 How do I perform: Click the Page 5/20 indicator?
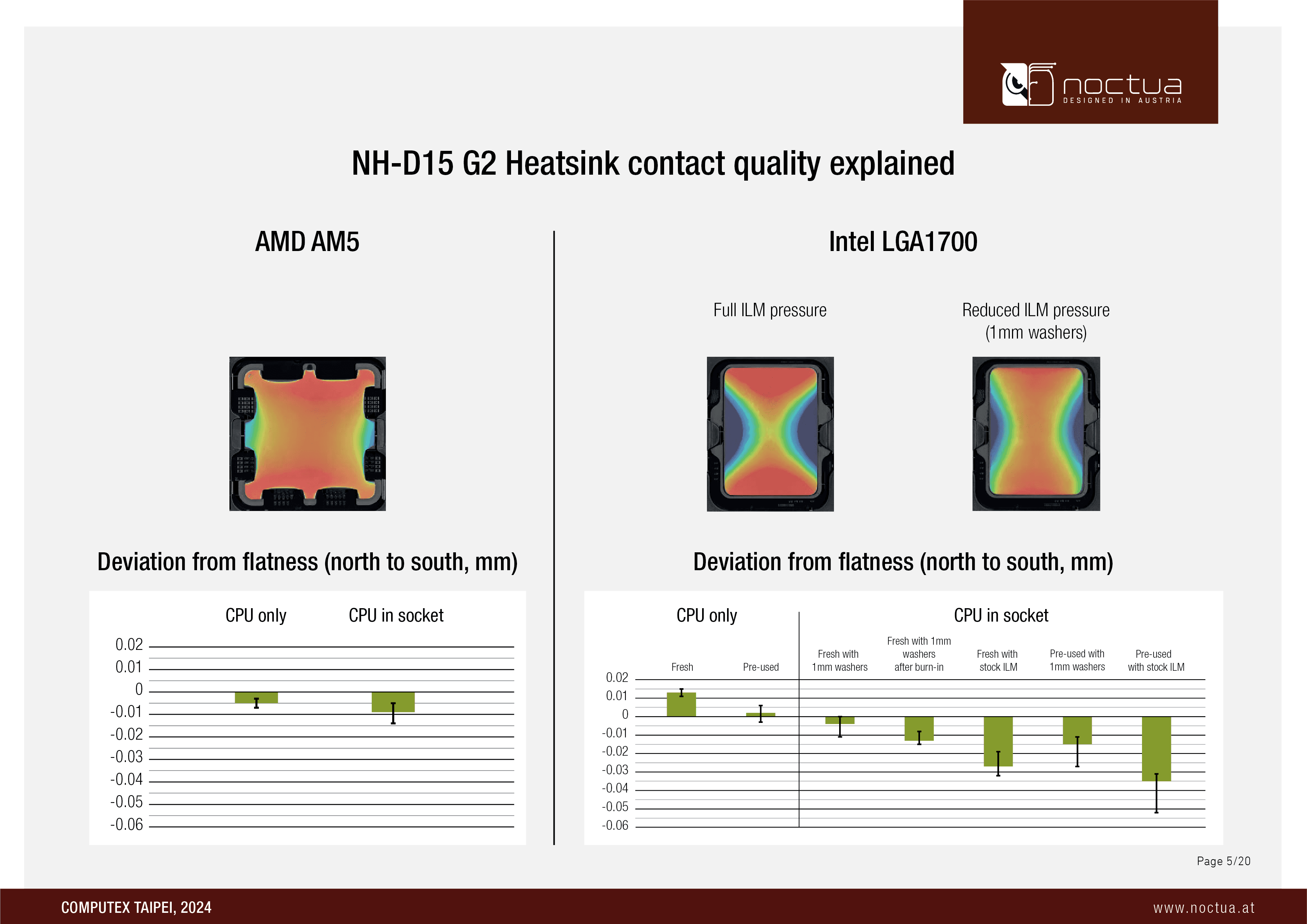tap(1223, 861)
